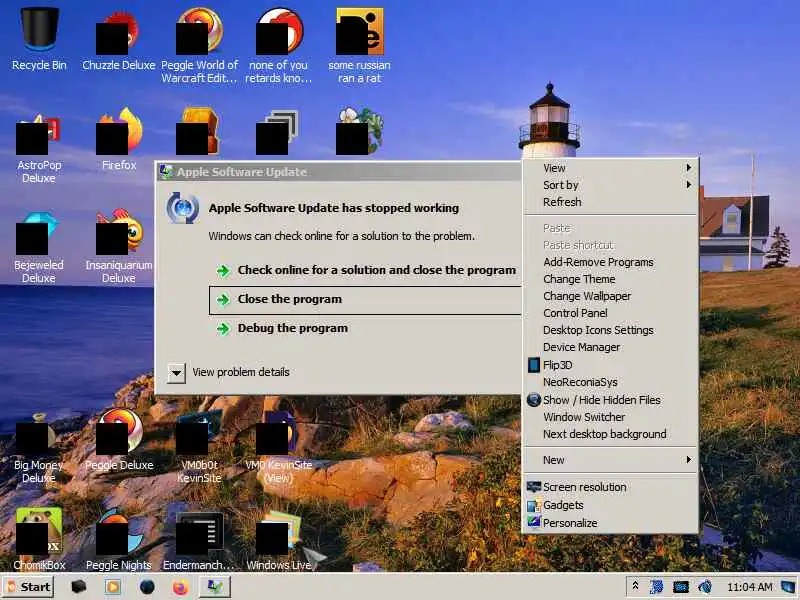Open Screen resolution from context menu
Screen dimensions: 800x600
click(x=610, y=487)
